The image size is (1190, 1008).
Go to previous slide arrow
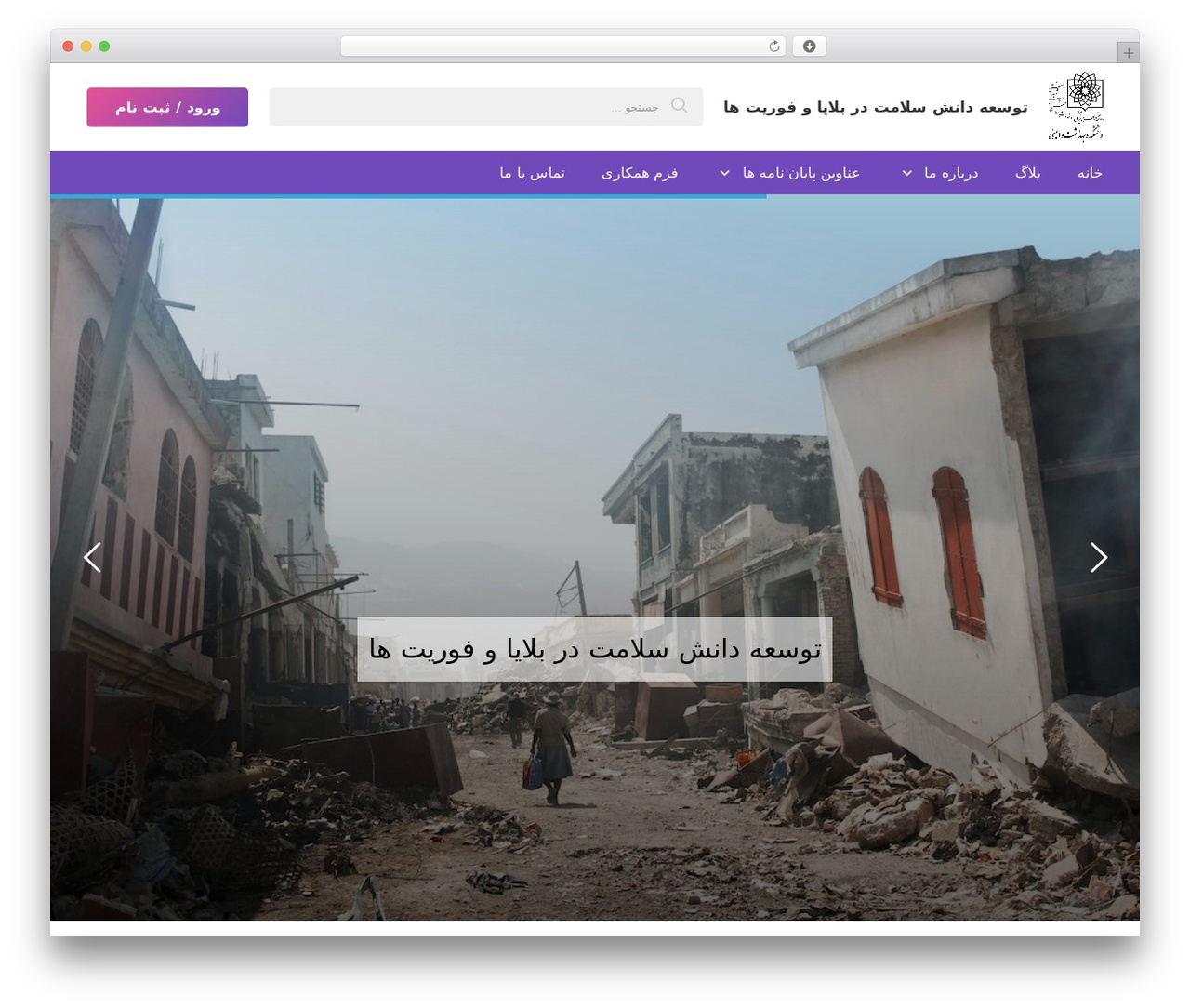tap(92, 557)
